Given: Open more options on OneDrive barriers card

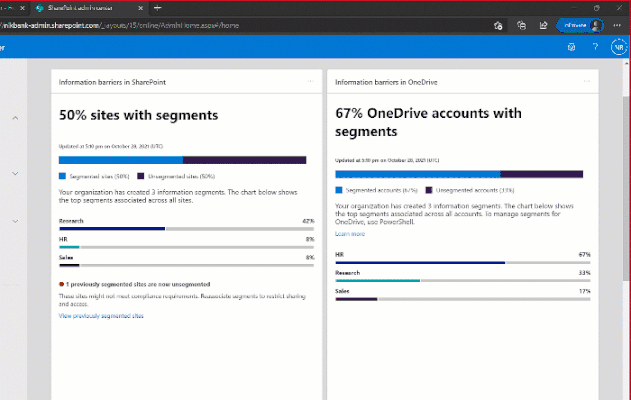Looking at the screenshot, I should 586,81.
